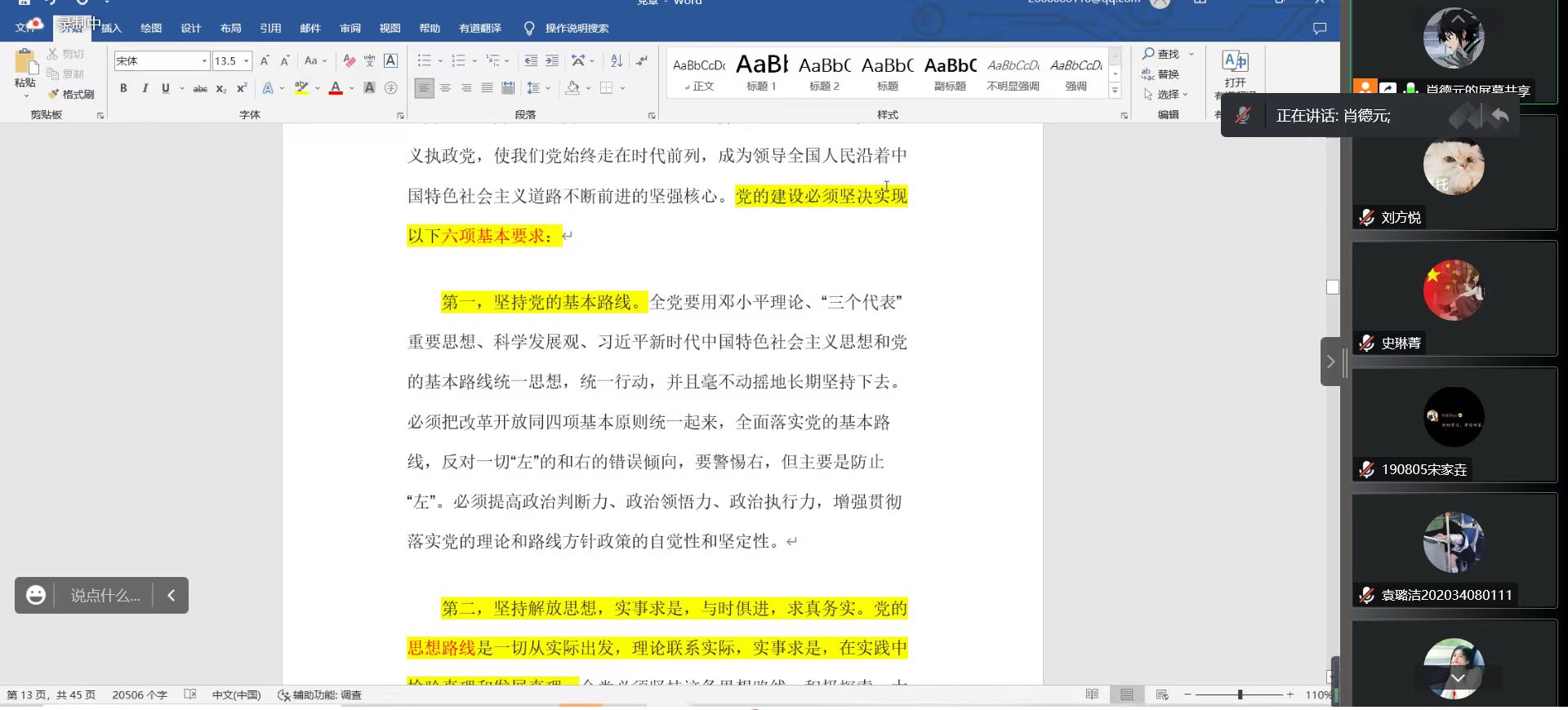Click the Format Painter (格式刷) tool
Viewport: 1568px width, 710px height.
click(x=70, y=94)
